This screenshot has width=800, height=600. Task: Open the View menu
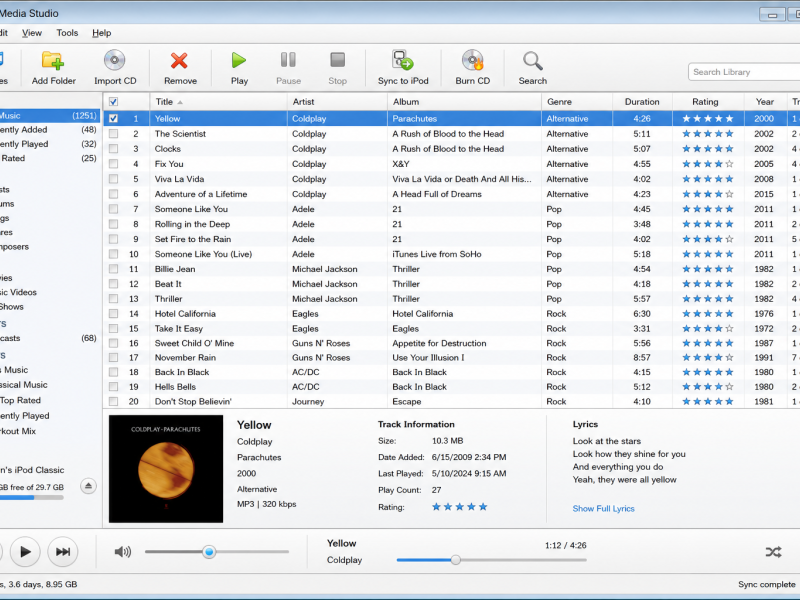32,33
